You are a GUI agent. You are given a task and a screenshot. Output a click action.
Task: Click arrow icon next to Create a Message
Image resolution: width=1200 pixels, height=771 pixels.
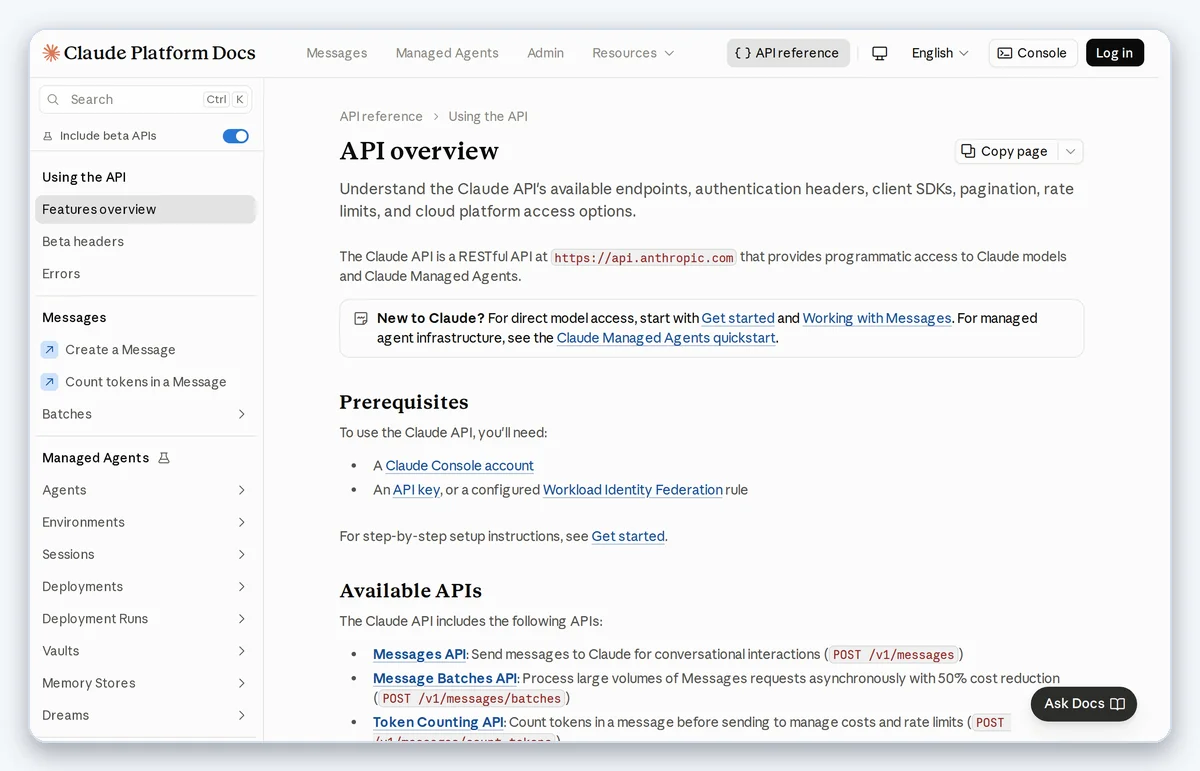click(49, 350)
